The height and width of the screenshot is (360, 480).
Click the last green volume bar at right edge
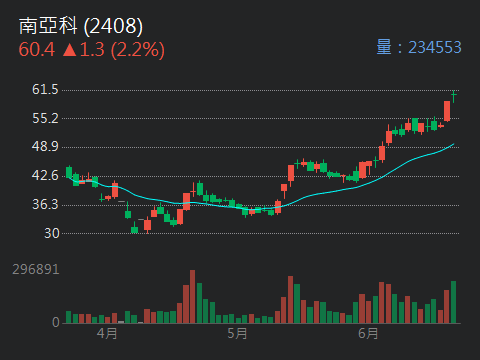click(x=453, y=302)
